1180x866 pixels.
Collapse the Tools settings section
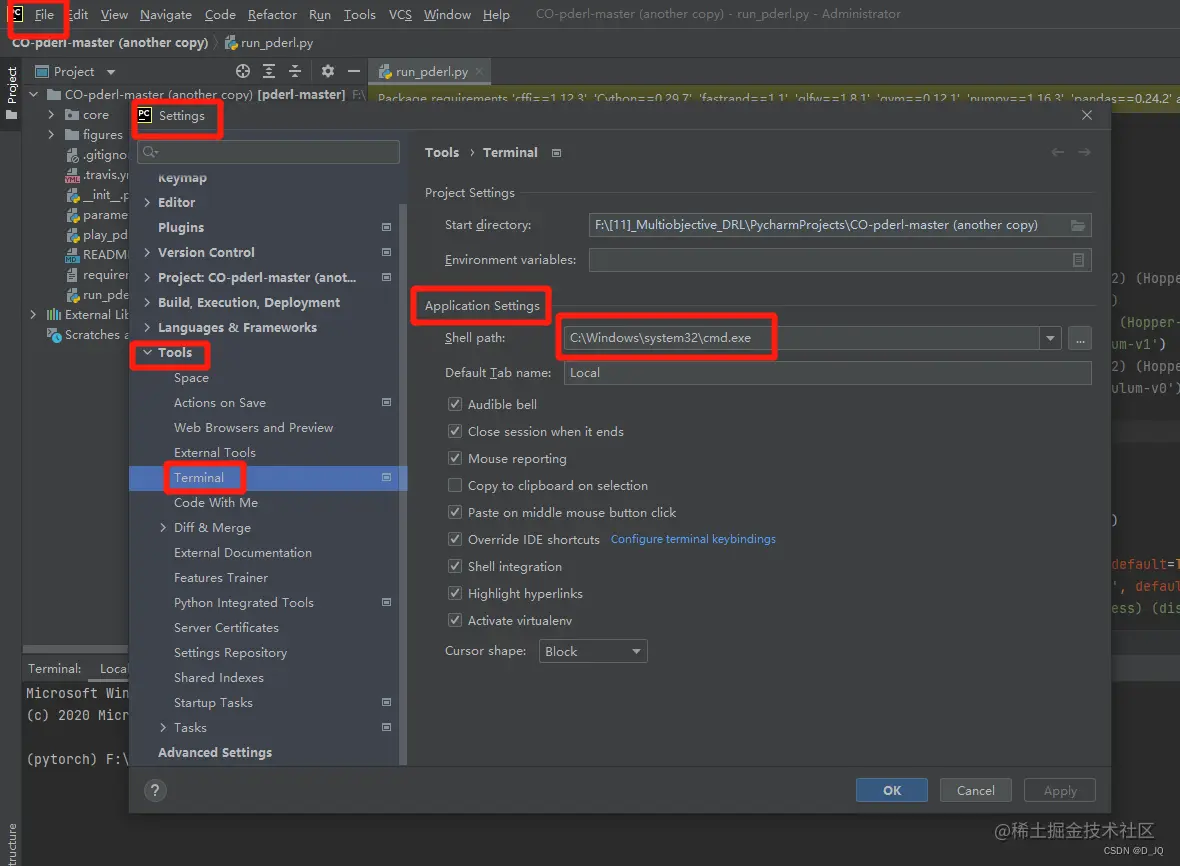(x=148, y=352)
